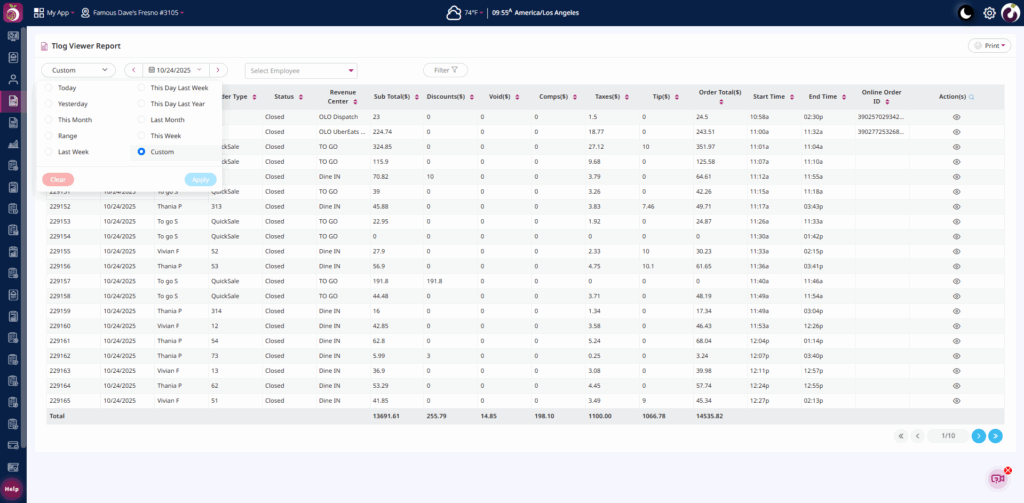Jump to last page of results
Screen dimensions: 1024x503
point(995,436)
